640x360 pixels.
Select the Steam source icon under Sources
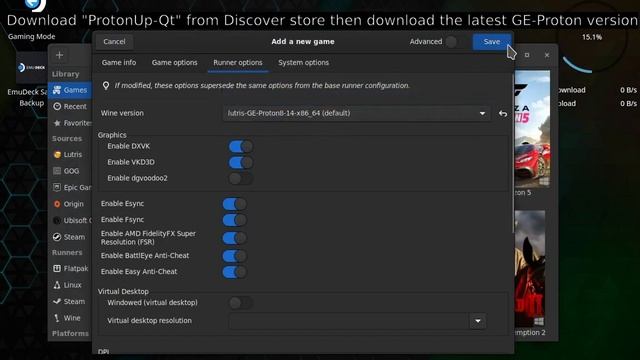coord(57,237)
